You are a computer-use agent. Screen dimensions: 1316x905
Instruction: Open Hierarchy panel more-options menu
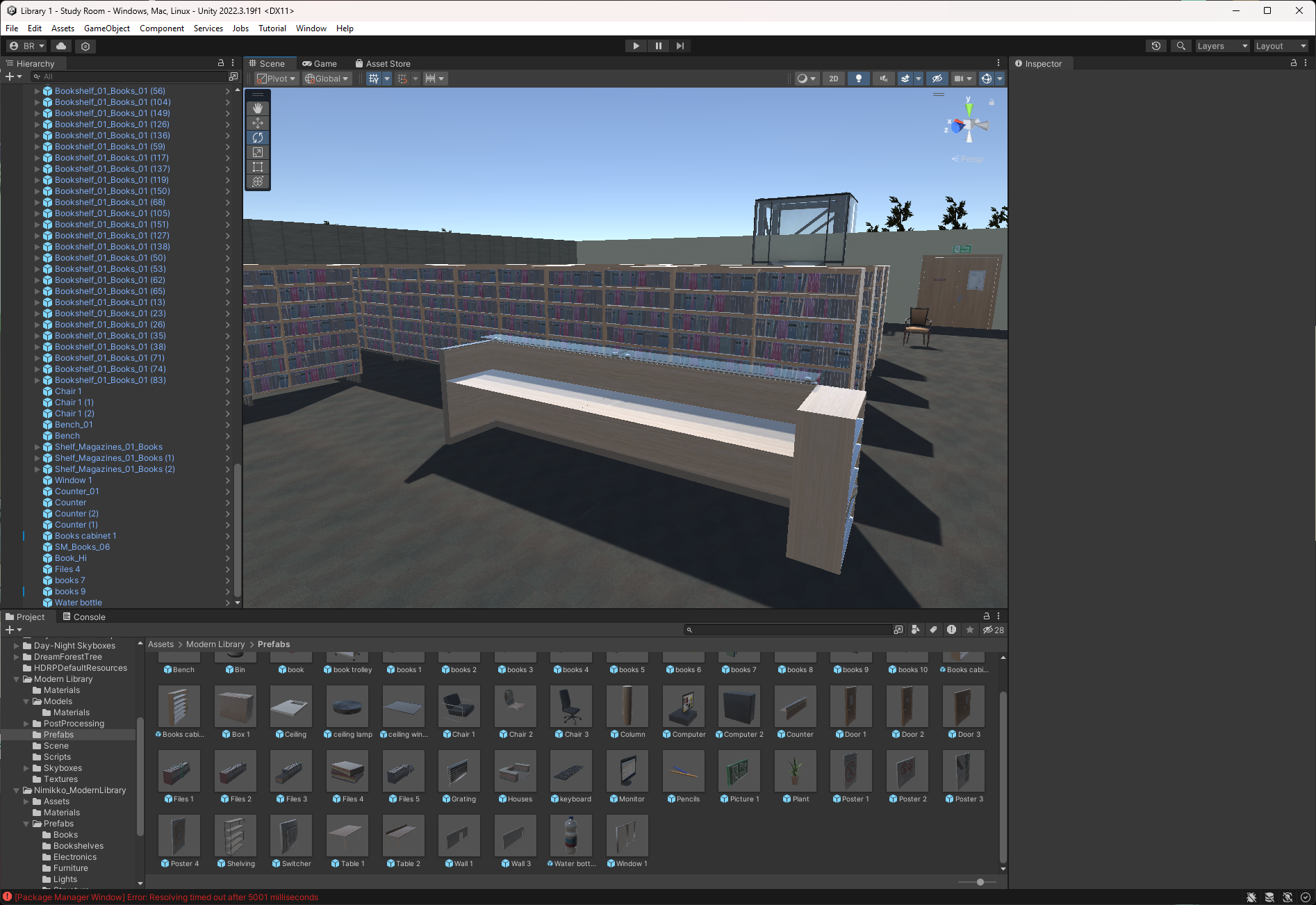(x=233, y=63)
